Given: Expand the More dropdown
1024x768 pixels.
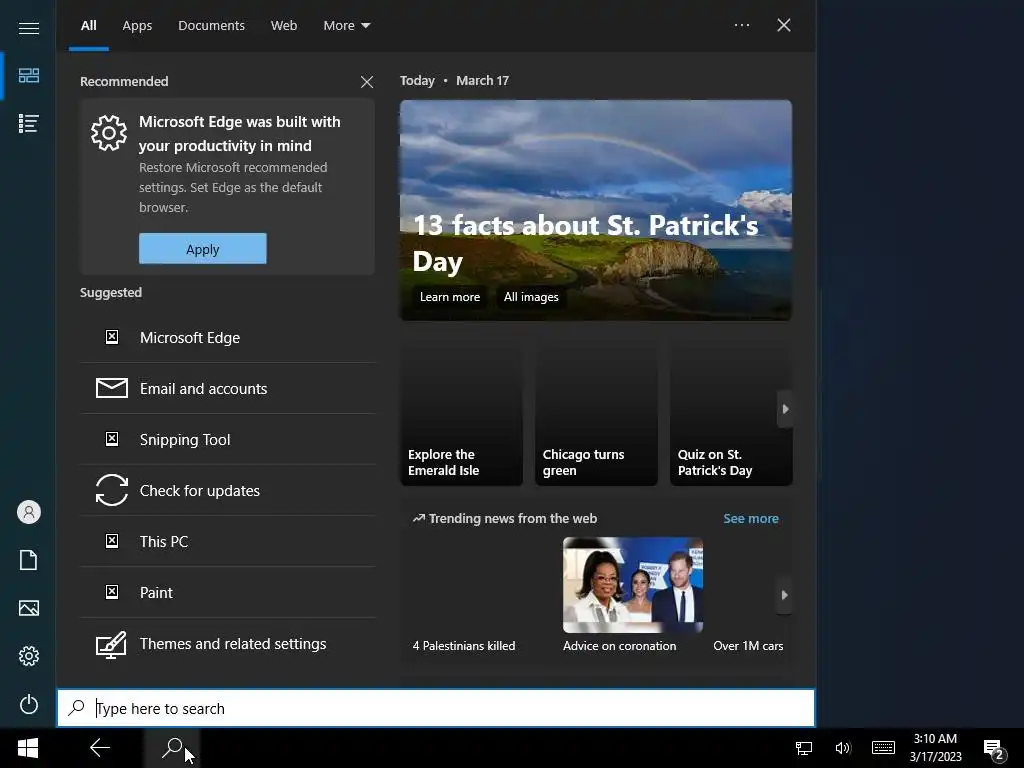Looking at the screenshot, I should coord(347,25).
